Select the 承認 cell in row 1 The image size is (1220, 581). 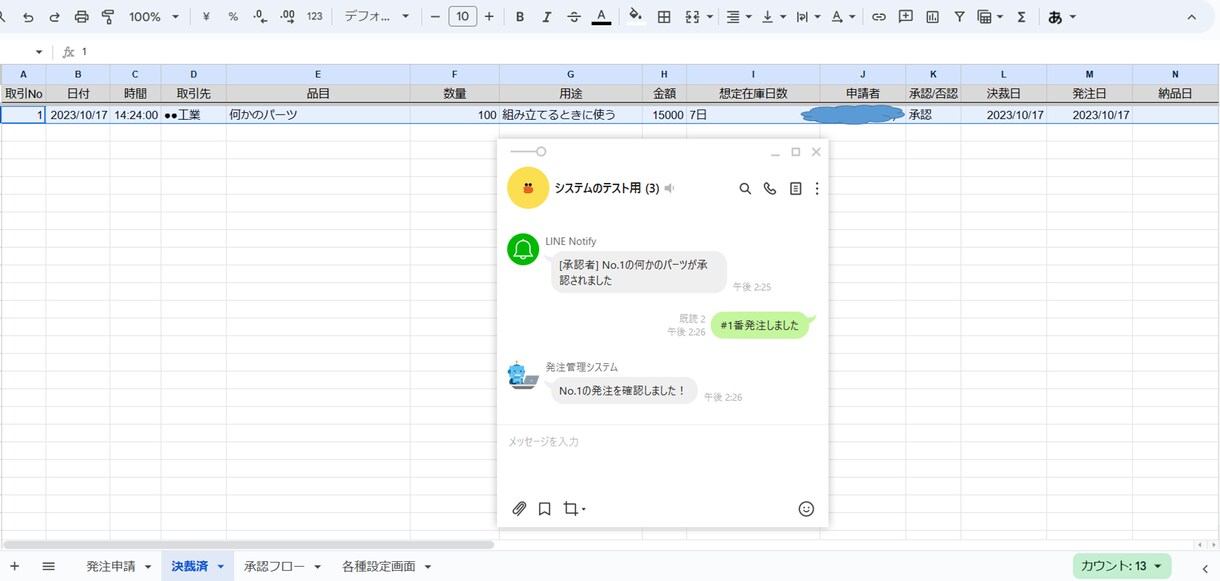933,115
